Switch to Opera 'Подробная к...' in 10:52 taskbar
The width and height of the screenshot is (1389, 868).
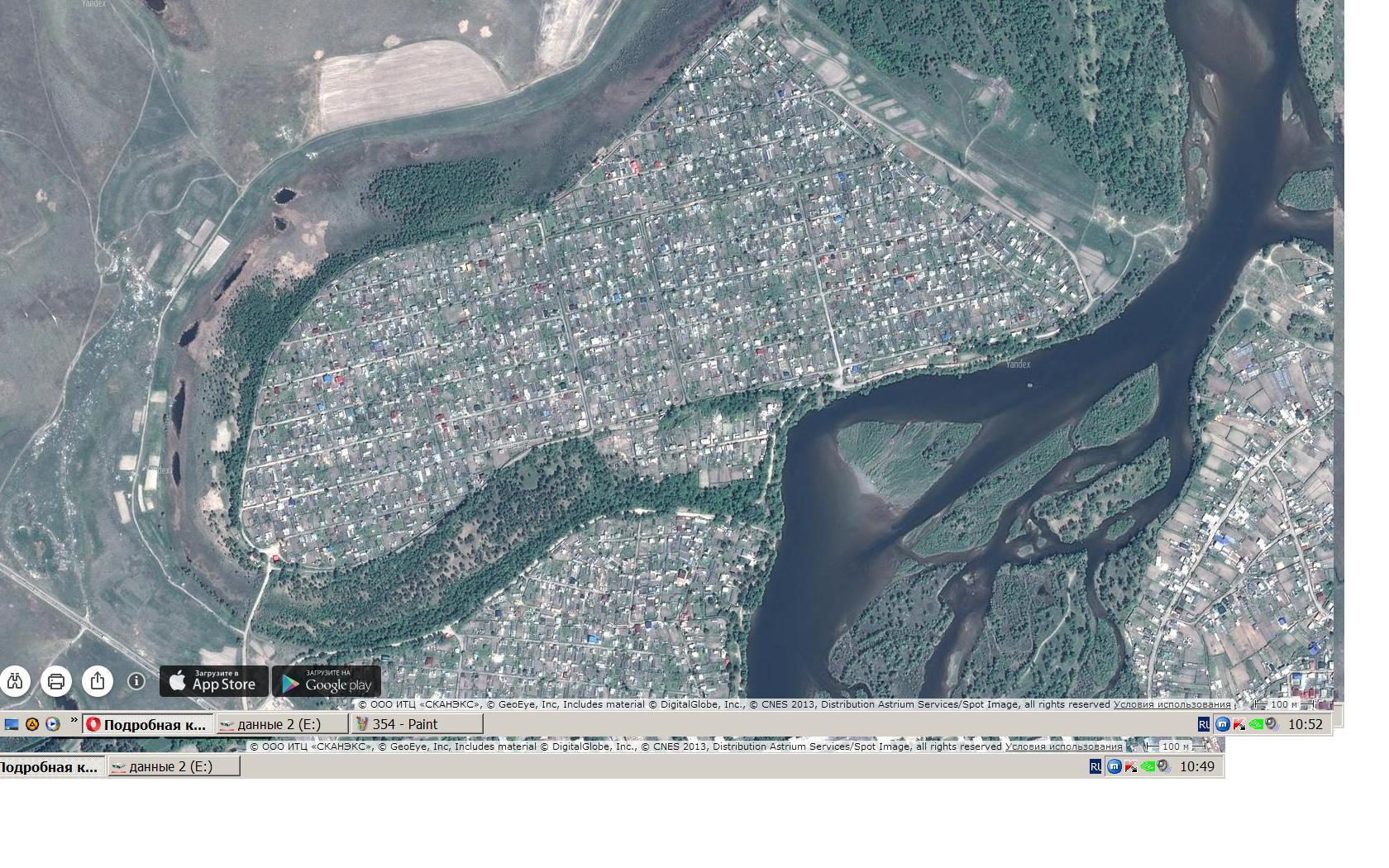(x=147, y=724)
